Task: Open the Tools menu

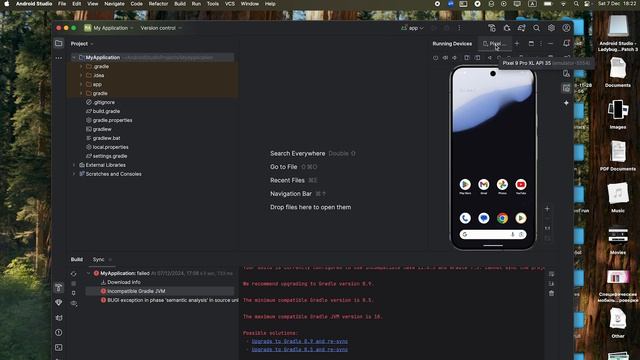Action: point(213,4)
